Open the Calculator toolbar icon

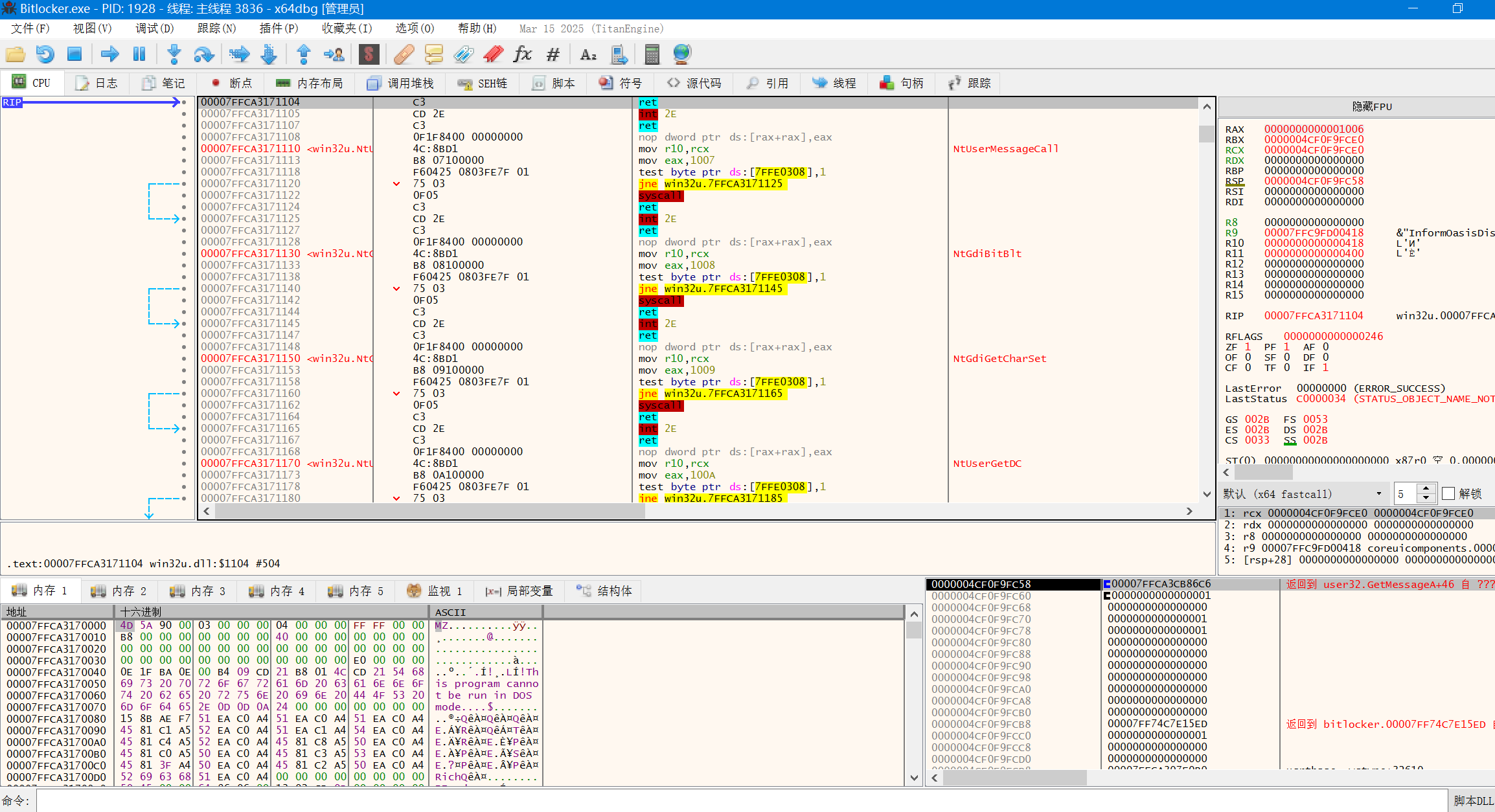652,54
